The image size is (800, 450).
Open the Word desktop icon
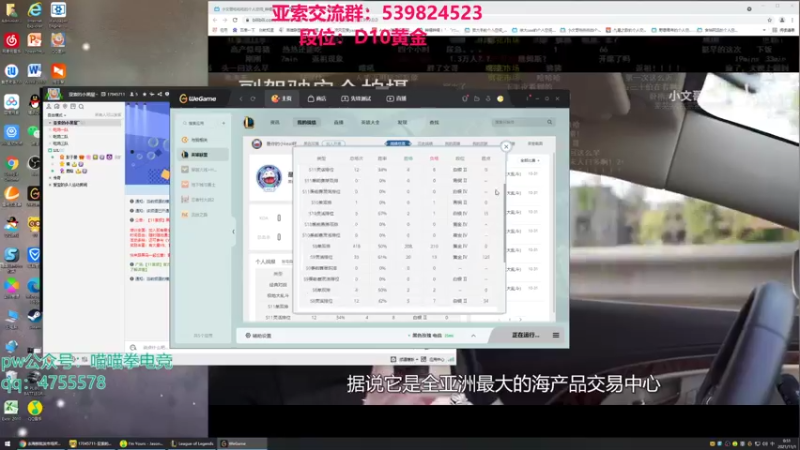pyautogui.click(x=35, y=73)
